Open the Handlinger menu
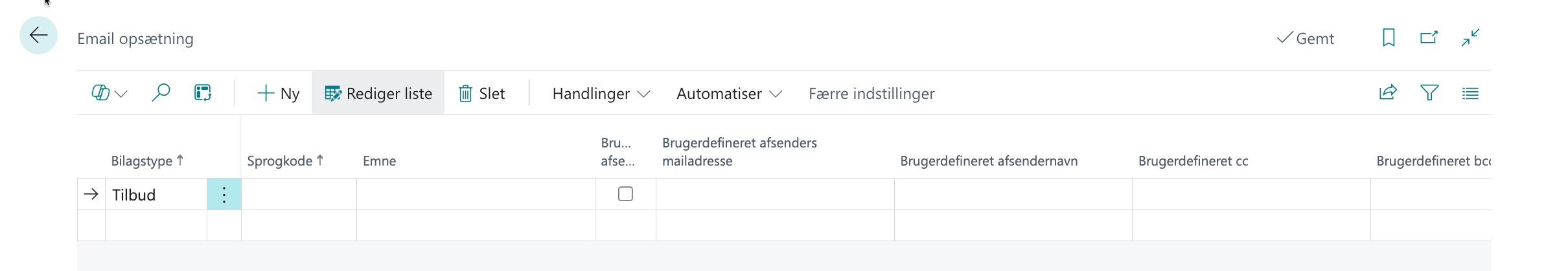1568x271 pixels. click(601, 94)
